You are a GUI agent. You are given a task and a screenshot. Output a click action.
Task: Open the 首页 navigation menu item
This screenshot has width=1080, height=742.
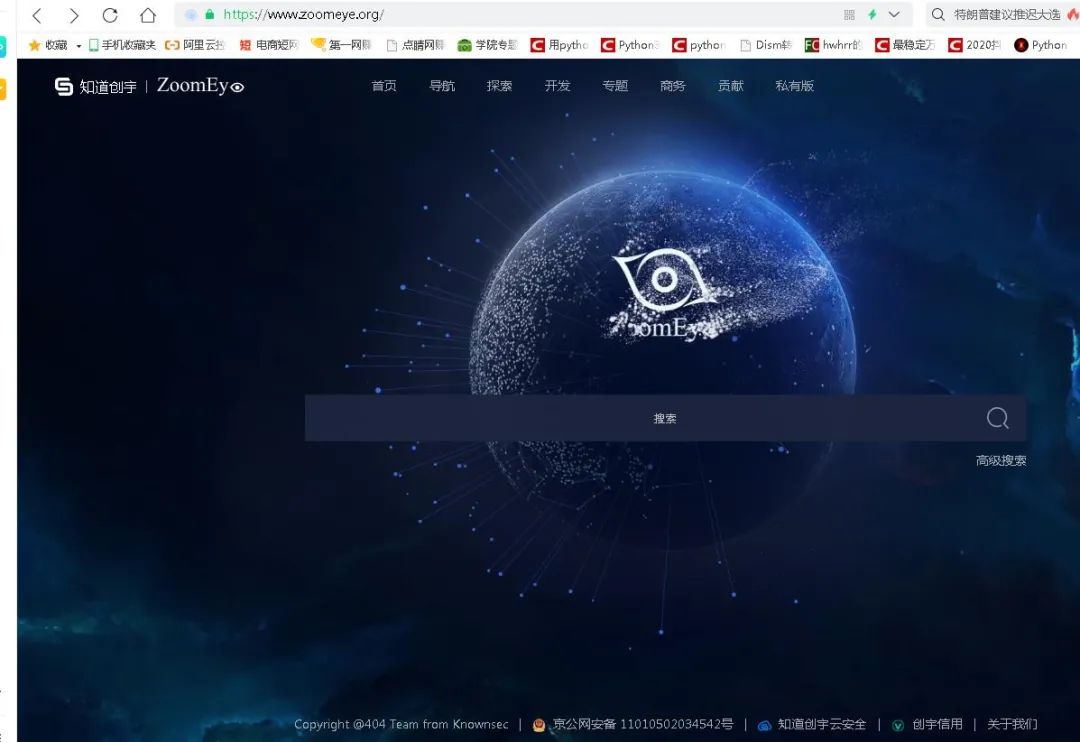(x=384, y=85)
